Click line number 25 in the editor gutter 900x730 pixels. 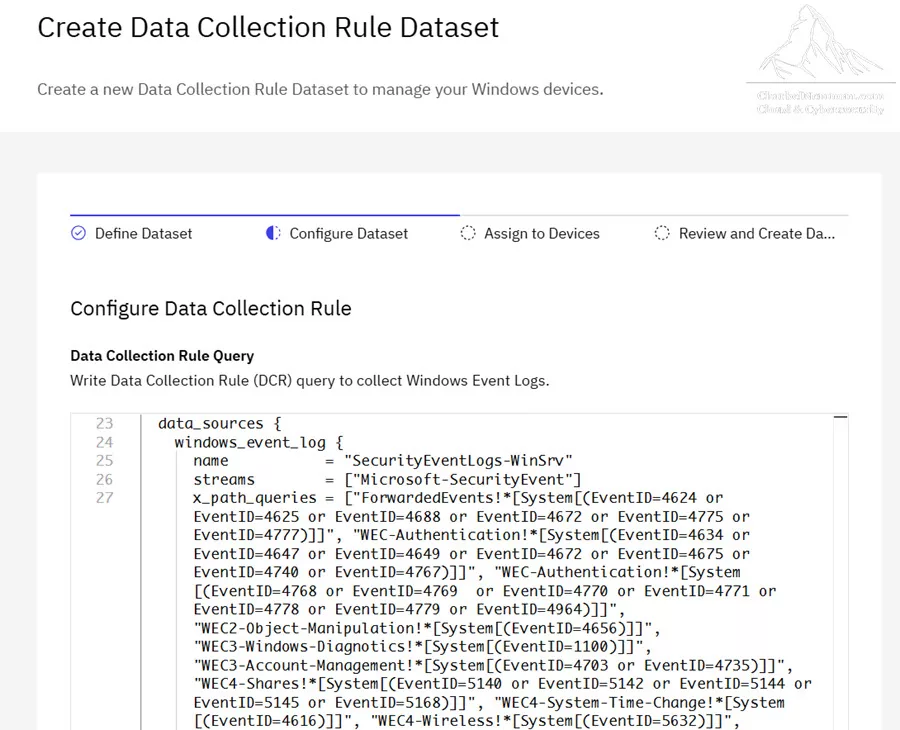[104, 461]
